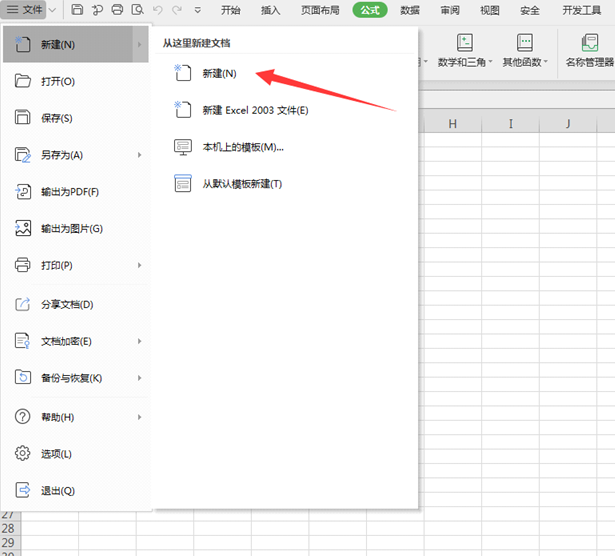Expand the 数学和三角 dropdown arrow

click(490, 62)
